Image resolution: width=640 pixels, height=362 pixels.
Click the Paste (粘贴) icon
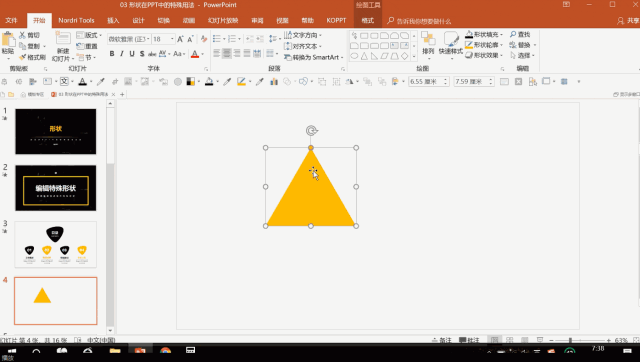tap(8, 40)
